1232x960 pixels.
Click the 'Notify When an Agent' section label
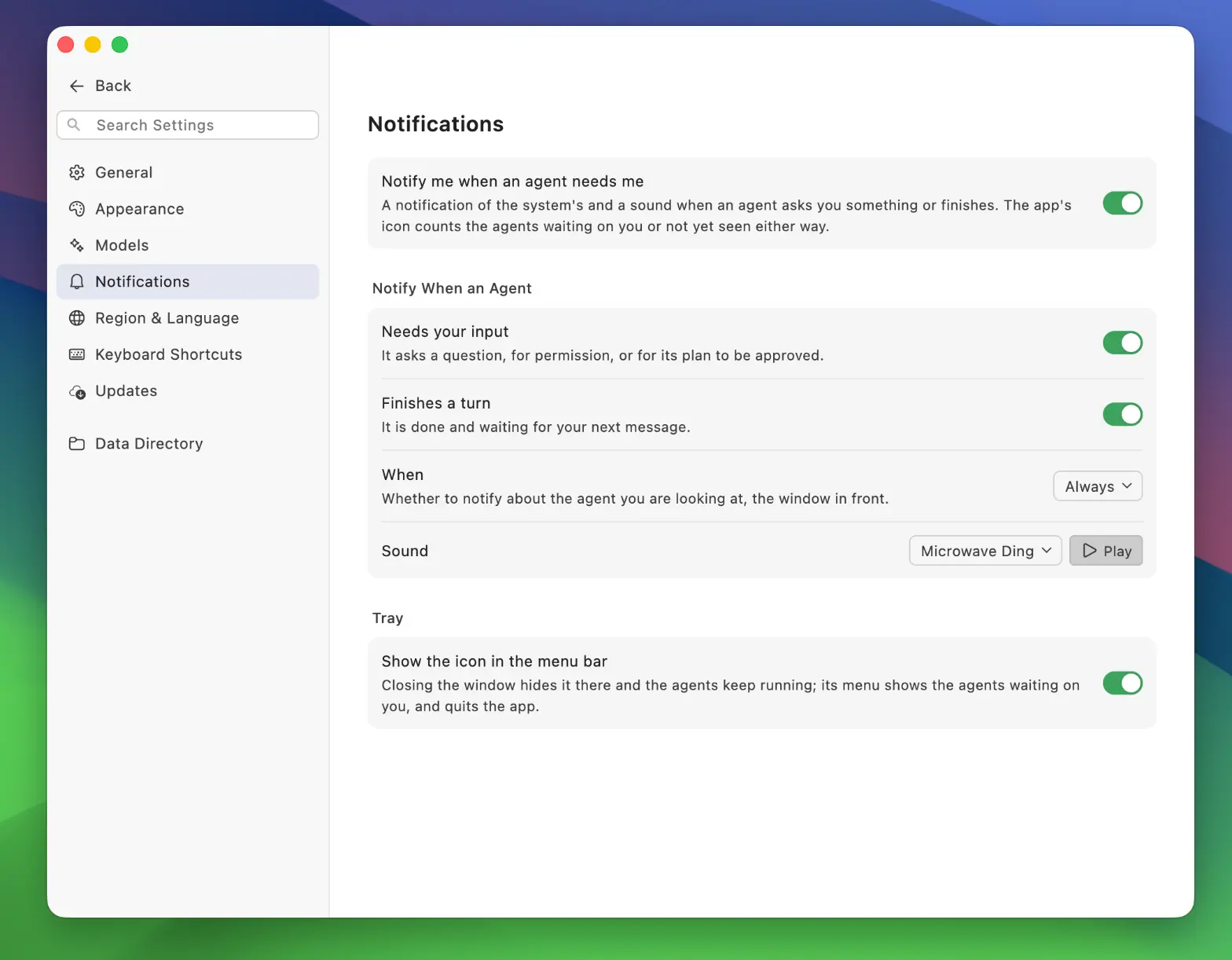[x=452, y=288]
